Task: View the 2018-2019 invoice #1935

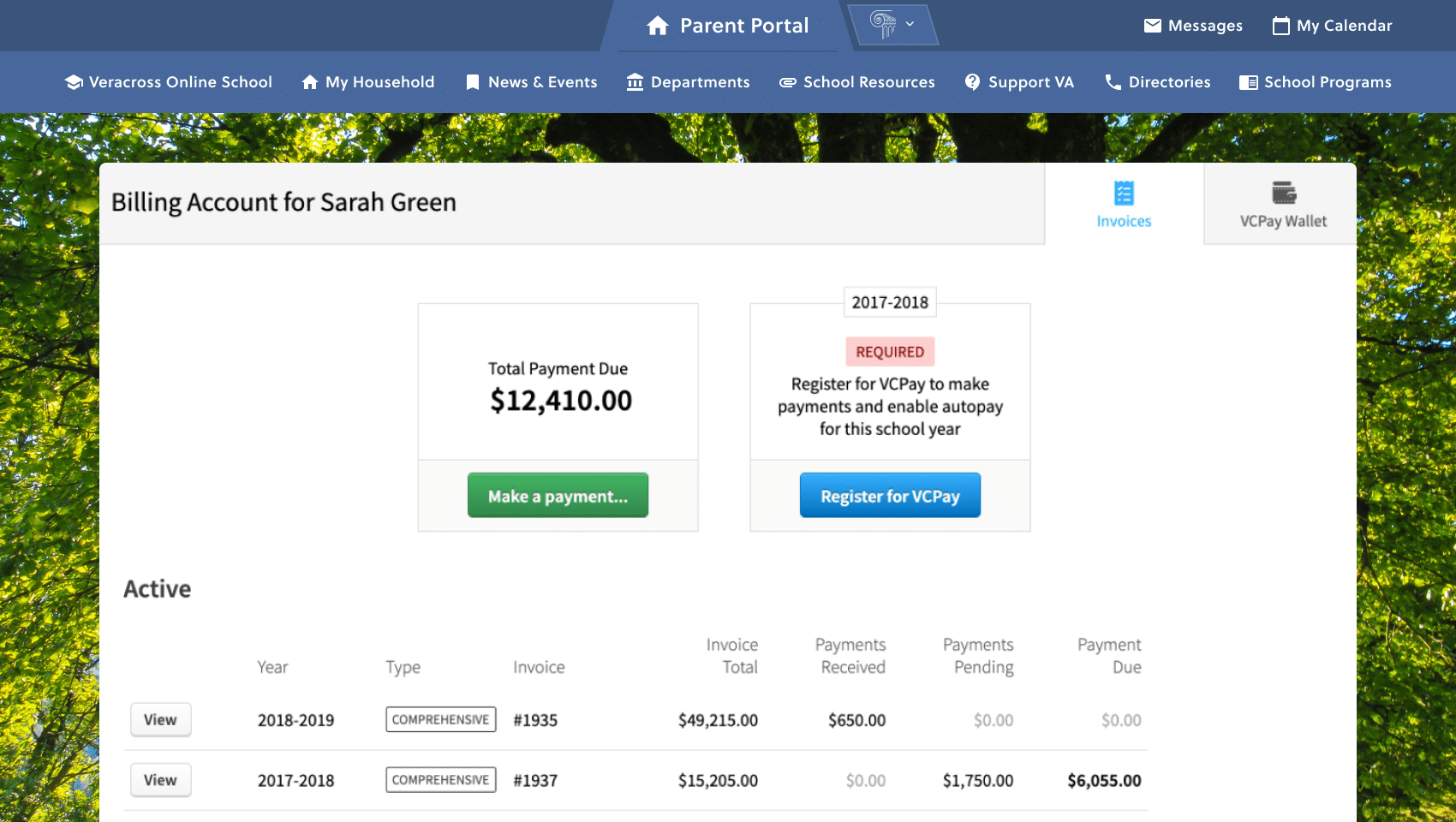Action: coord(160,720)
